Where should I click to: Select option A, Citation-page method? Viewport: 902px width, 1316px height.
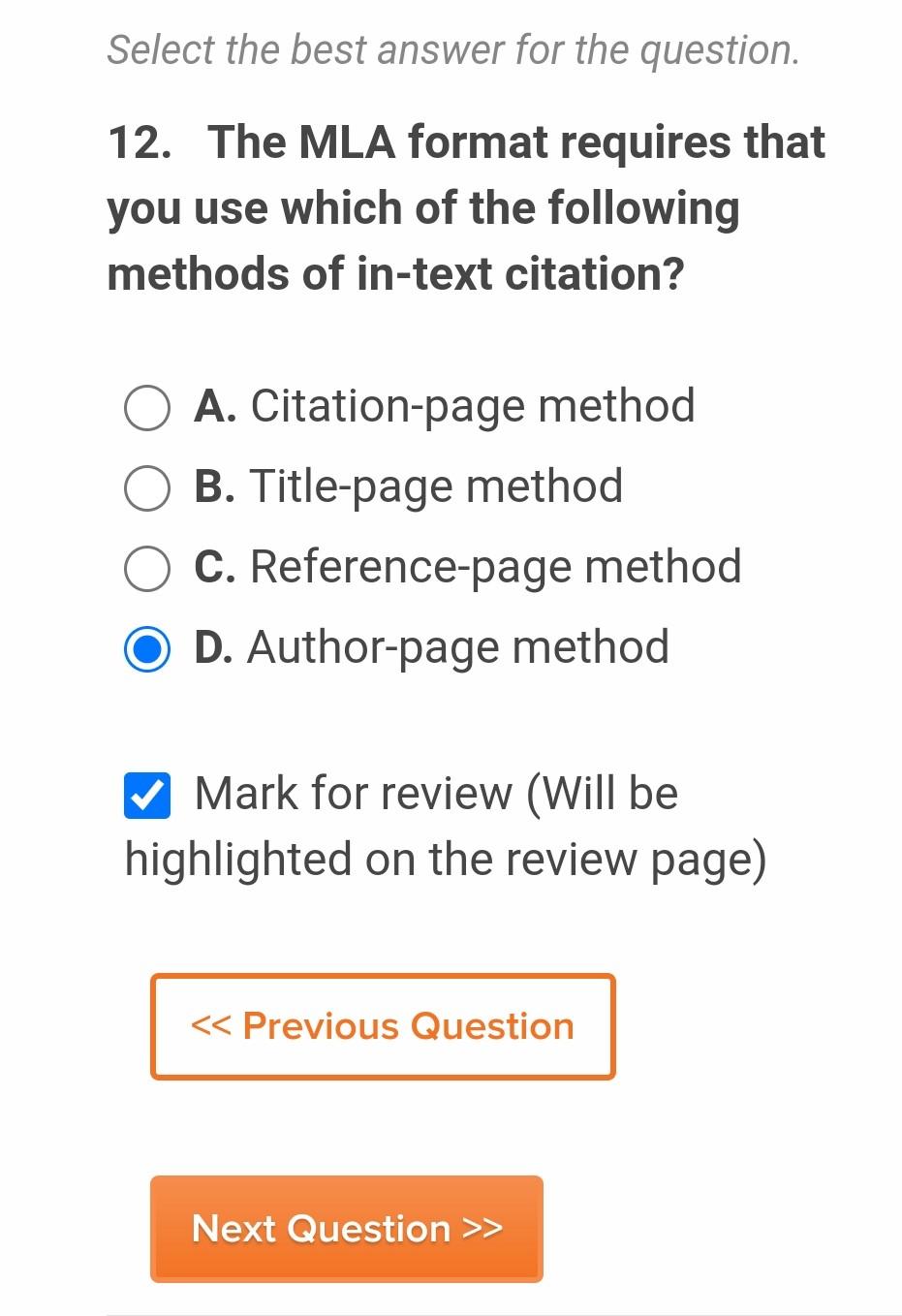click(x=146, y=408)
